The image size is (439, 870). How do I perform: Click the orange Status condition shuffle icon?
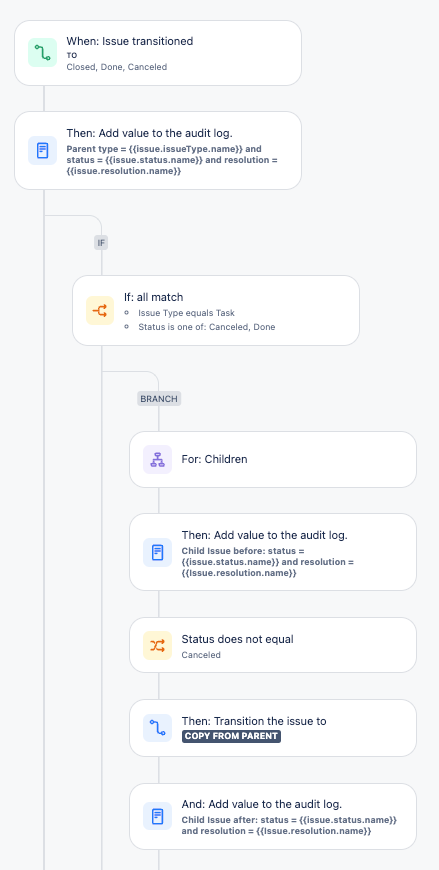tap(158, 645)
